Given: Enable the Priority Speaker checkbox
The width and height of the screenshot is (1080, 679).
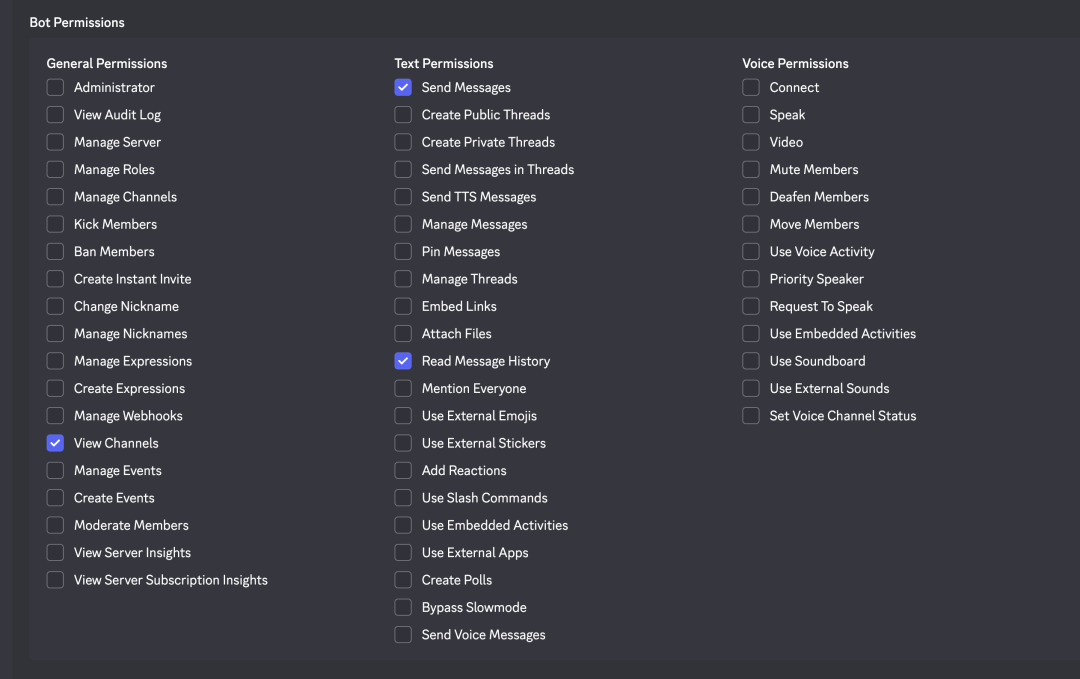Looking at the screenshot, I should tap(751, 279).
